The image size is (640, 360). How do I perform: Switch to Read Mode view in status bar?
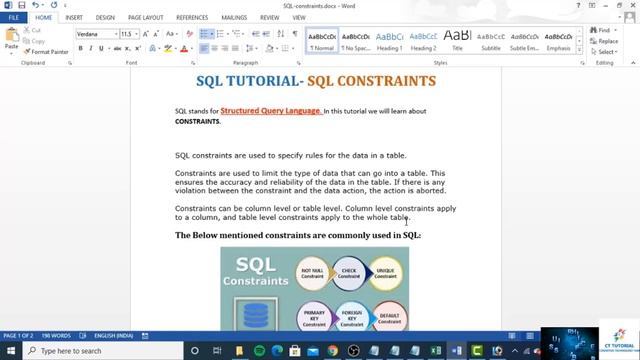(512, 336)
